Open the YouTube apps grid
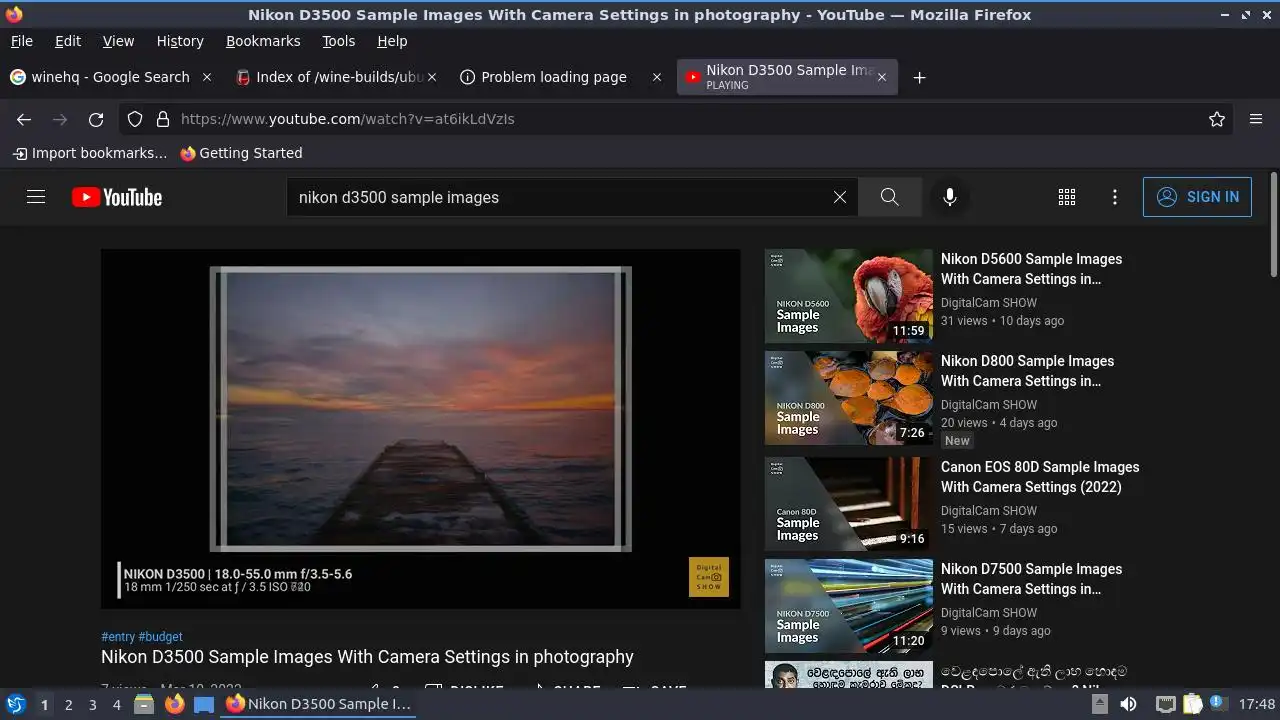The height and width of the screenshot is (720, 1280). coord(1067,197)
